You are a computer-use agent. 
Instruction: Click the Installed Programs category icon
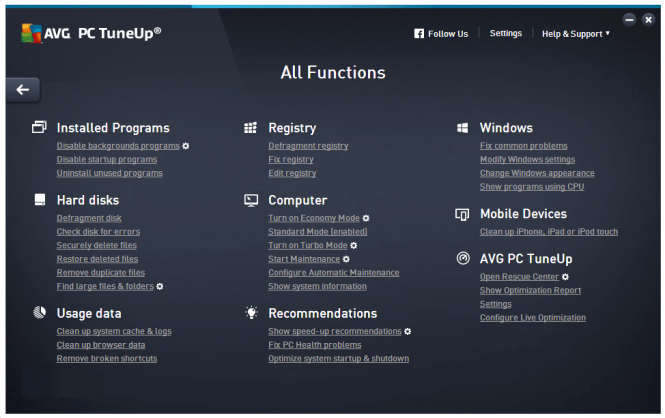tap(39, 127)
